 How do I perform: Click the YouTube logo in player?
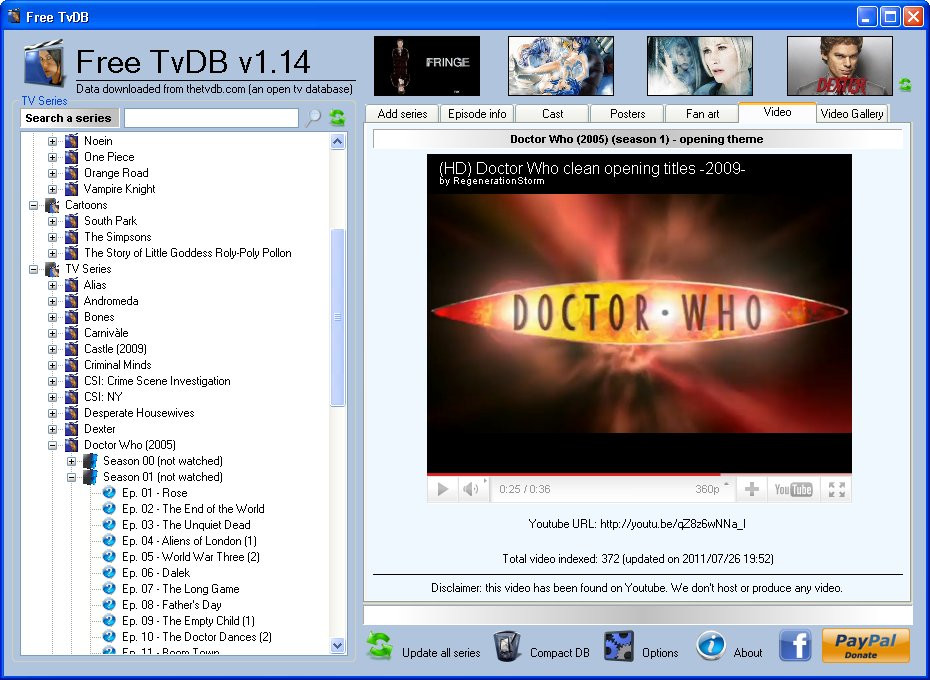[793, 490]
